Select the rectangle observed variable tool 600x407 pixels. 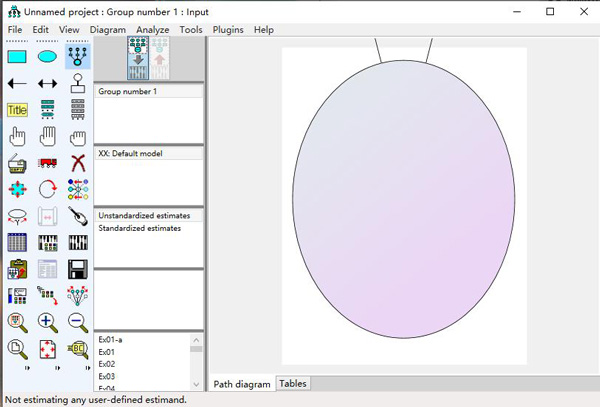17,57
